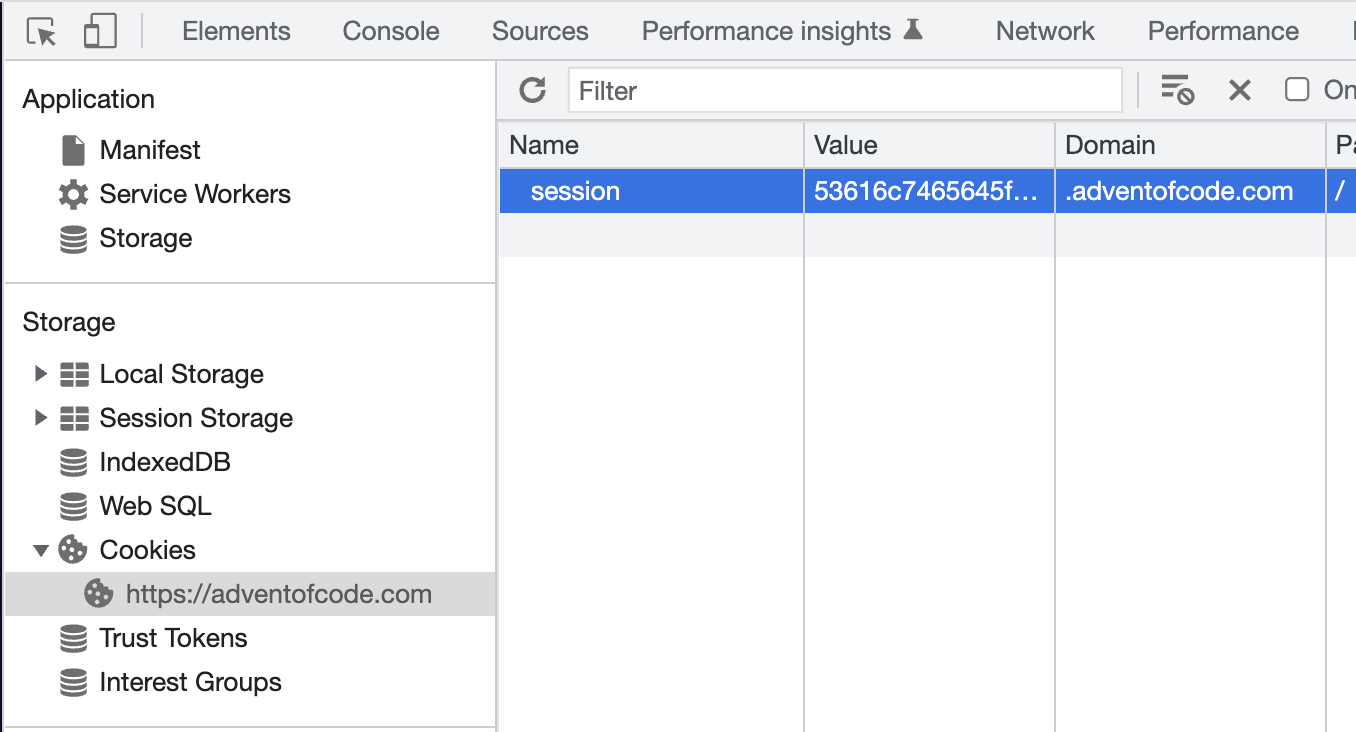Select the IndexedDB database icon
This screenshot has height=732, width=1356.
[73, 462]
